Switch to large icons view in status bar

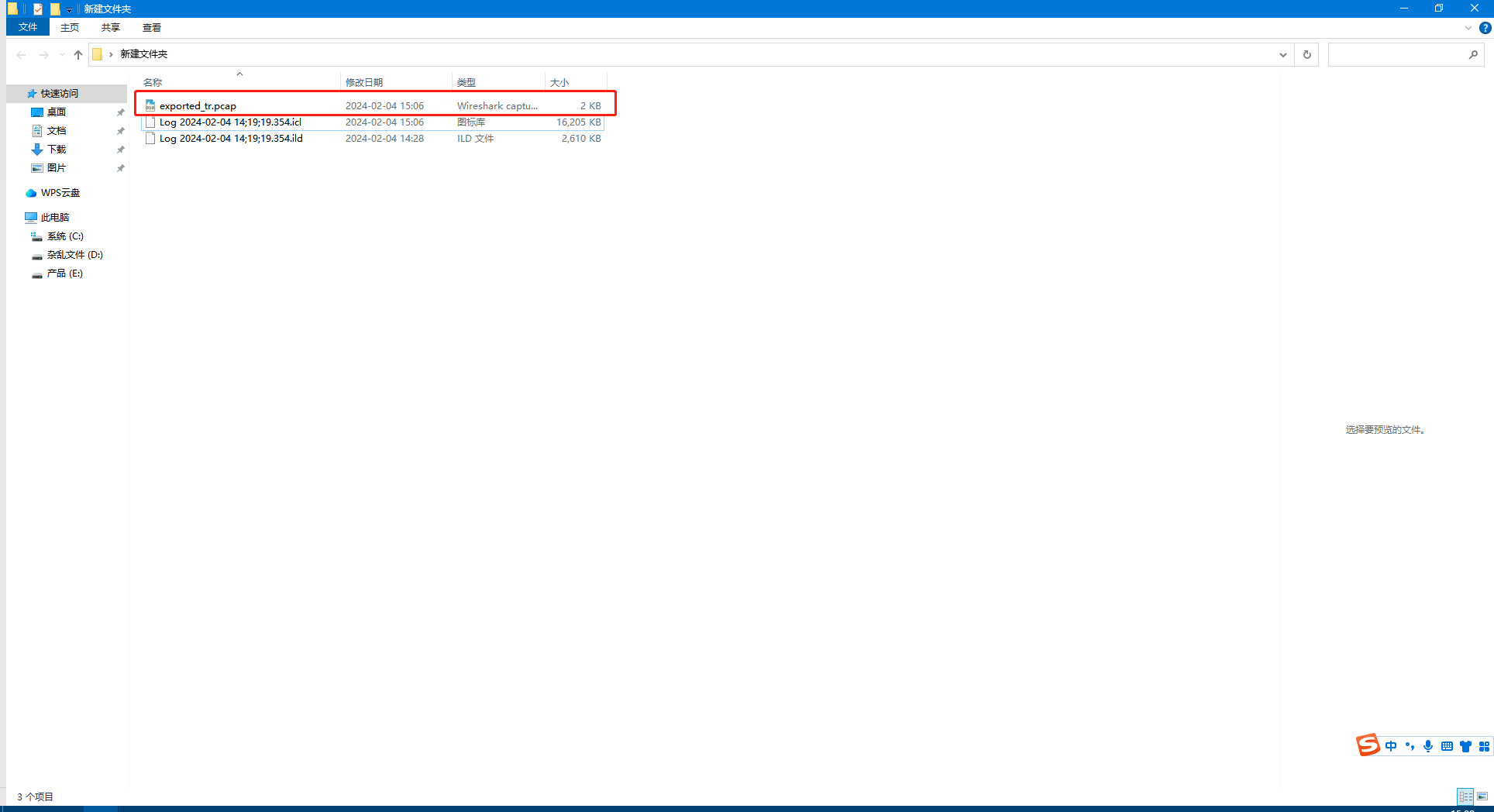1482,797
